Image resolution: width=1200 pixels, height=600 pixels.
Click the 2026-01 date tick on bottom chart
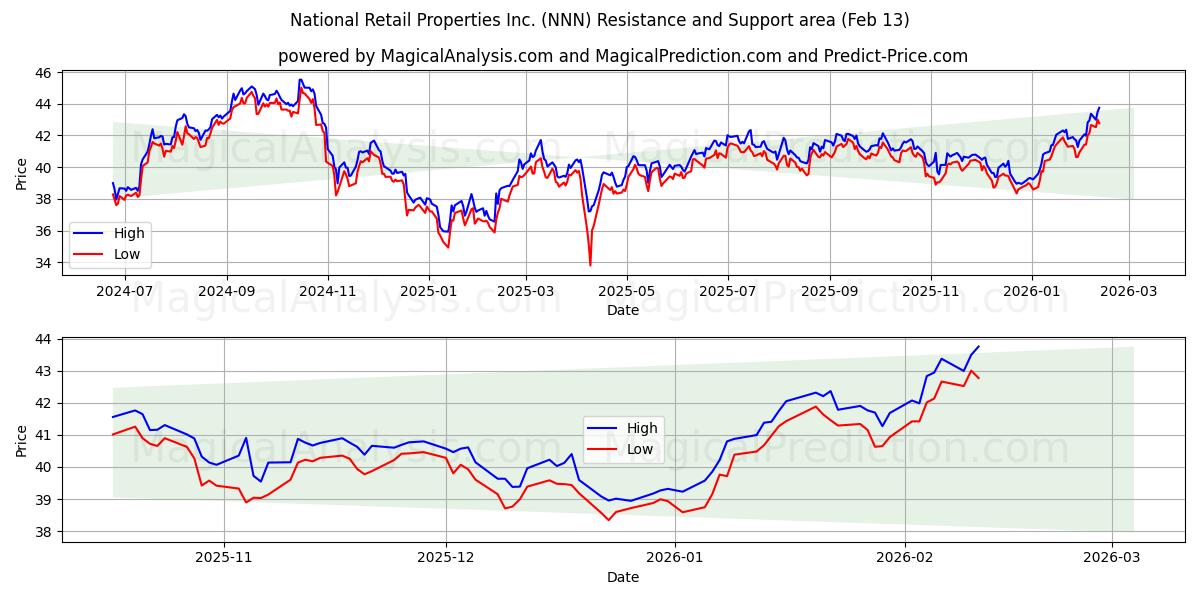click(675, 559)
